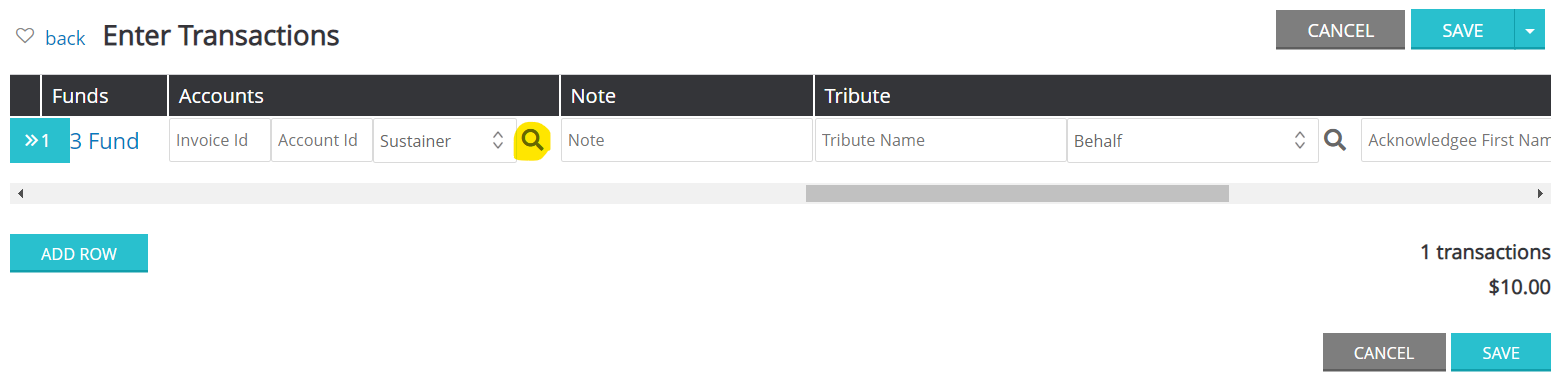Click the horizontal scrollbar right arrow

(x=1541, y=193)
